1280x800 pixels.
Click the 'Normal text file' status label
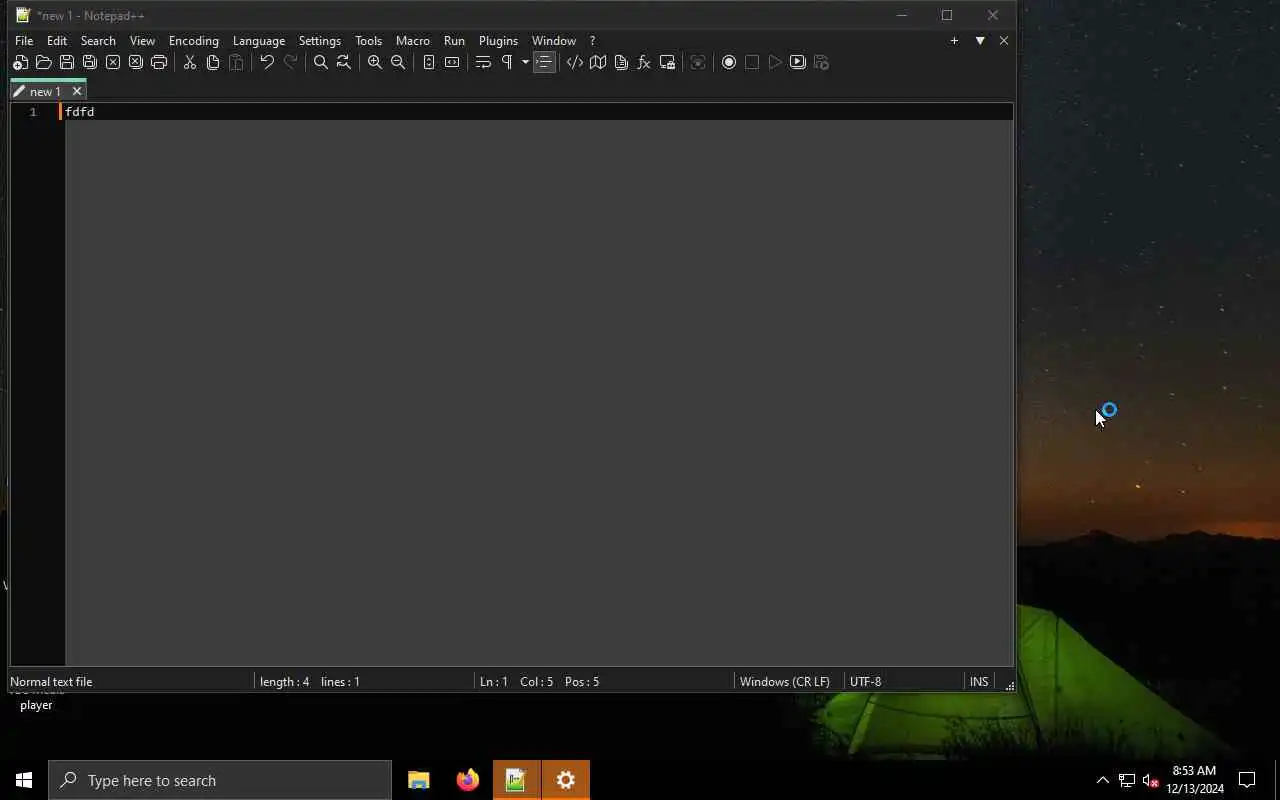(51, 682)
